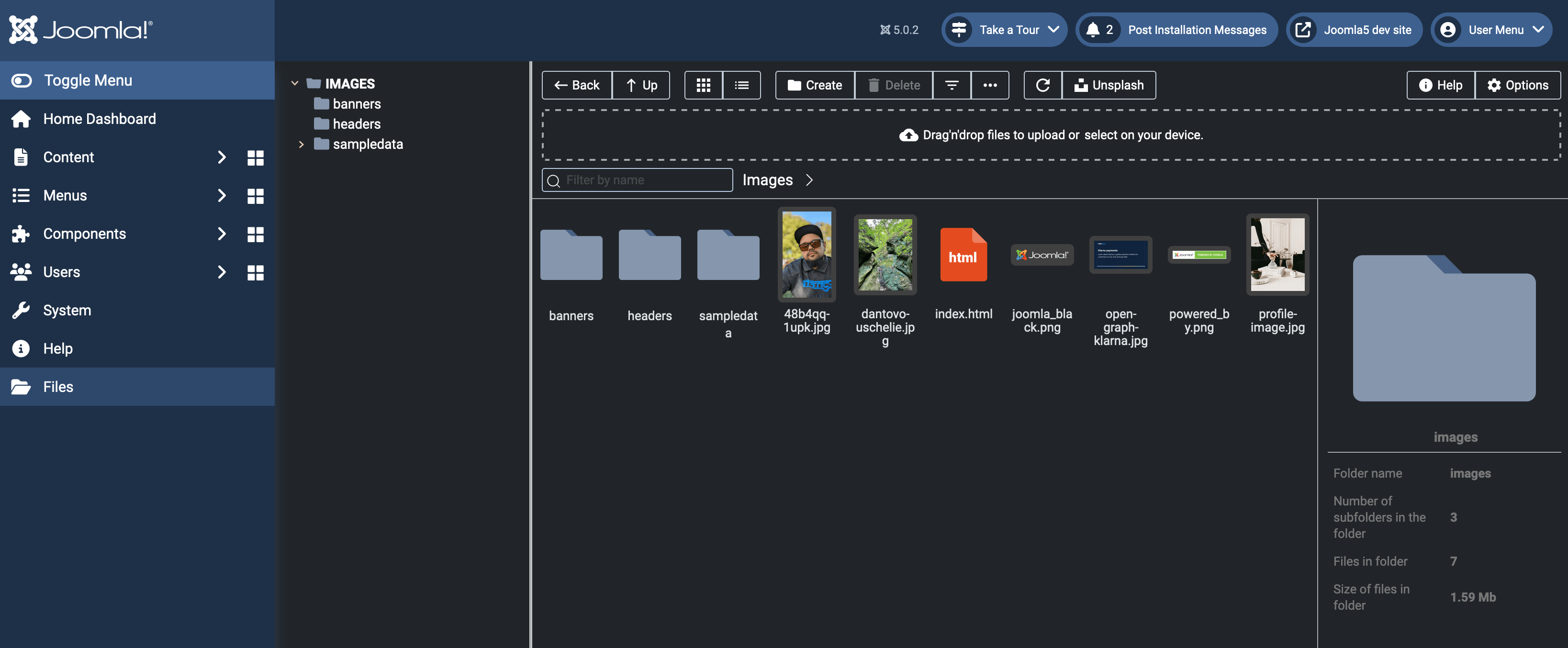Switch media view to grid layout

(x=703, y=85)
